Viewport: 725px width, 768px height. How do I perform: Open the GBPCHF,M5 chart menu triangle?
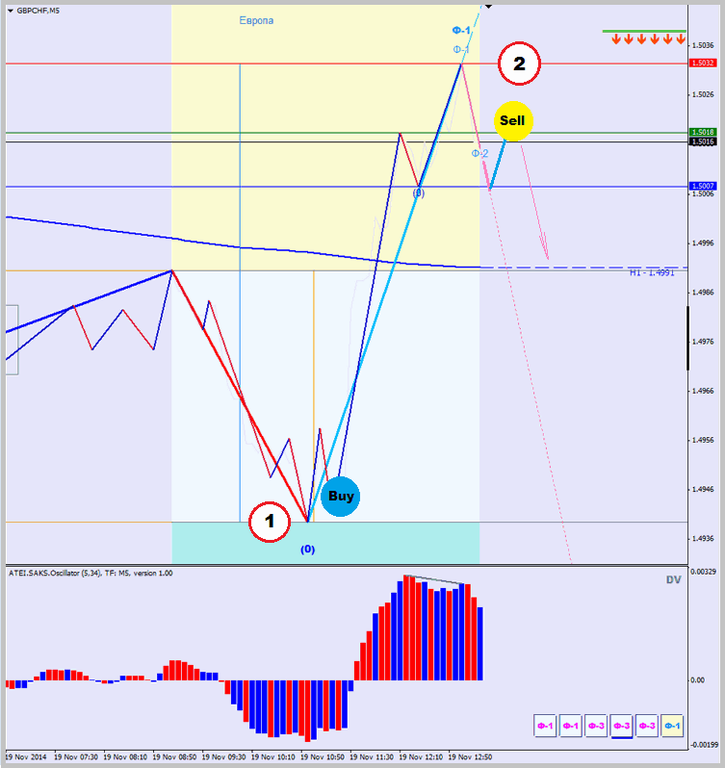pos(10,11)
